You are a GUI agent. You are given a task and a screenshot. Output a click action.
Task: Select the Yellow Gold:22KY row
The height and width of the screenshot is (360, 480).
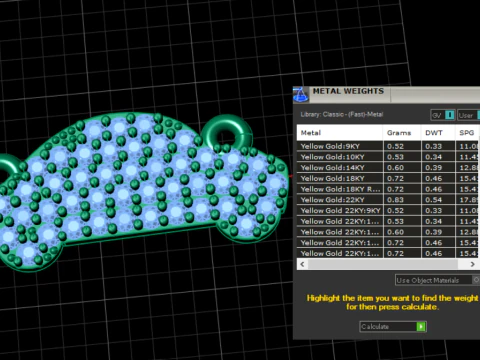[x=388, y=200]
